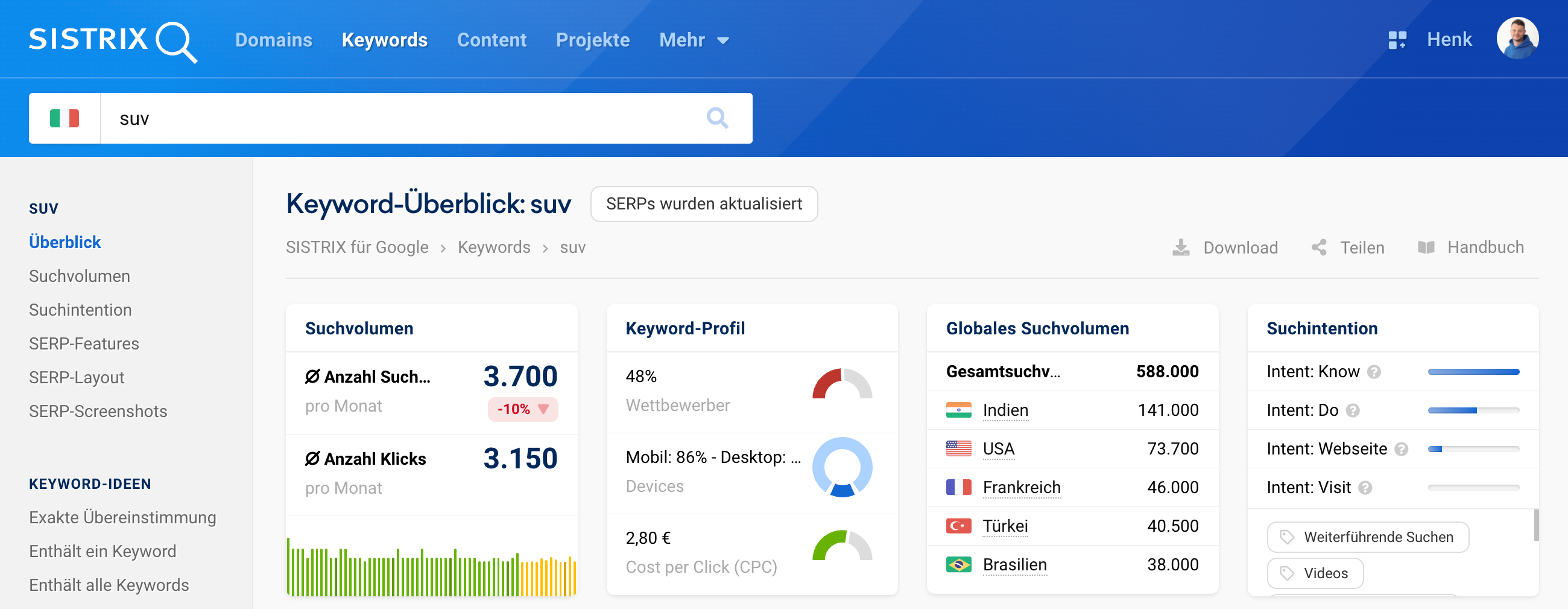
Task: Click the apps grid icon beside Henk
Action: [x=1397, y=40]
